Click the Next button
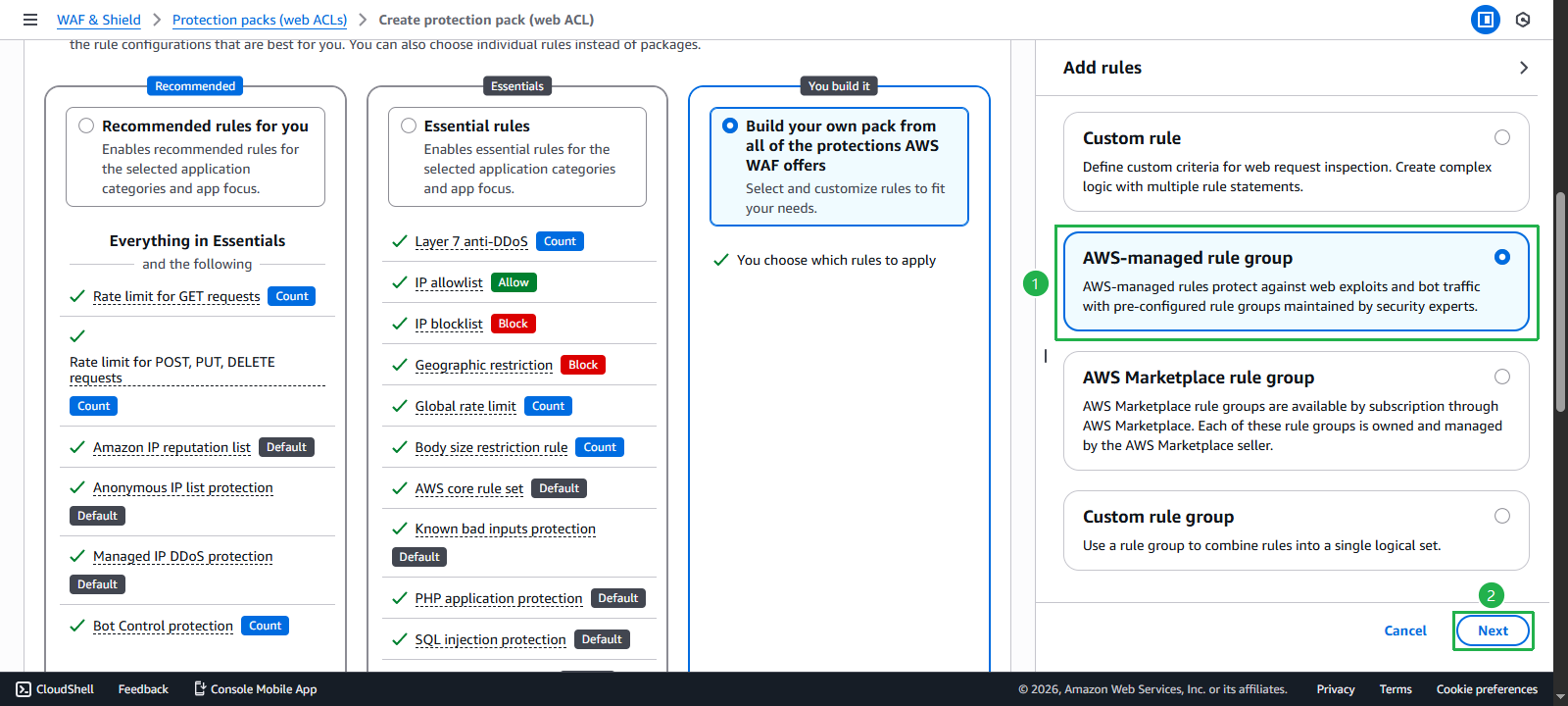Viewport: 1568px width, 706px height. 1493,630
